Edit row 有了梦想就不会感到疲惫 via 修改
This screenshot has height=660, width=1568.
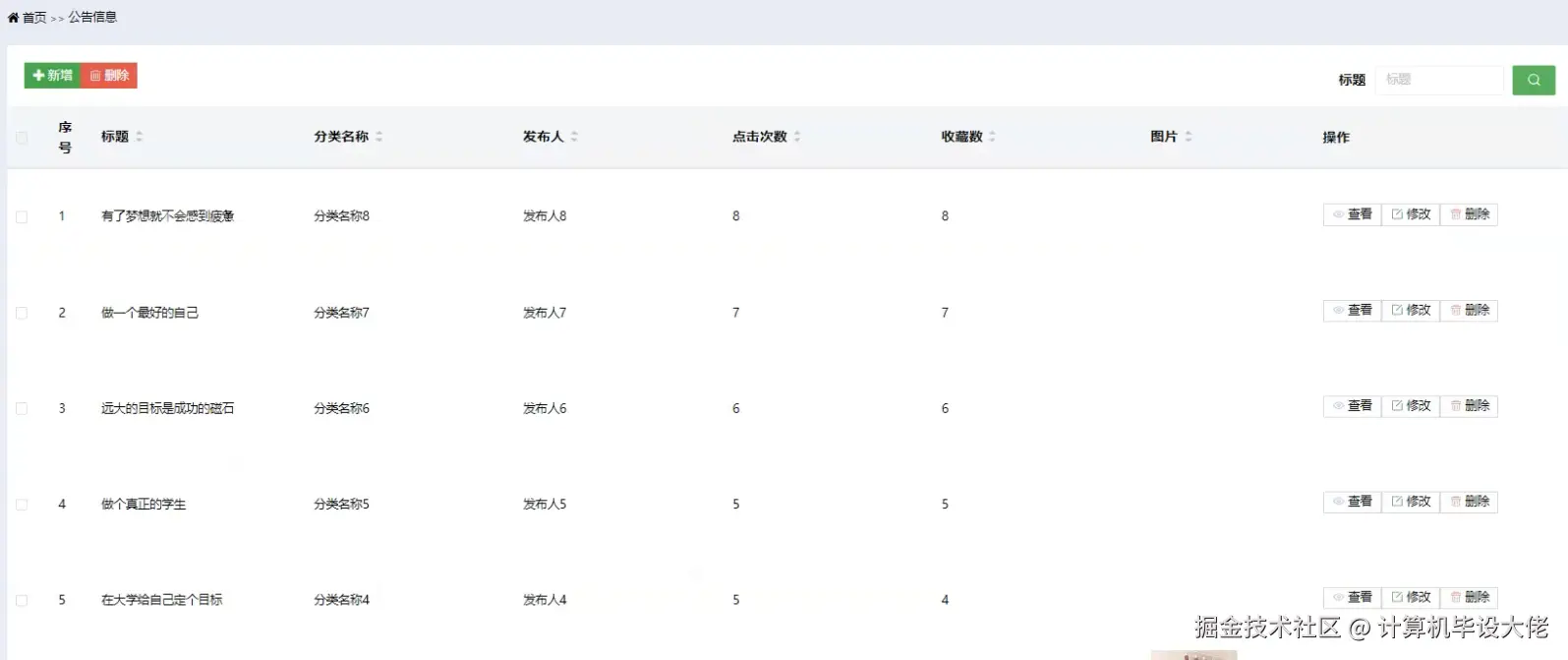tap(1411, 214)
